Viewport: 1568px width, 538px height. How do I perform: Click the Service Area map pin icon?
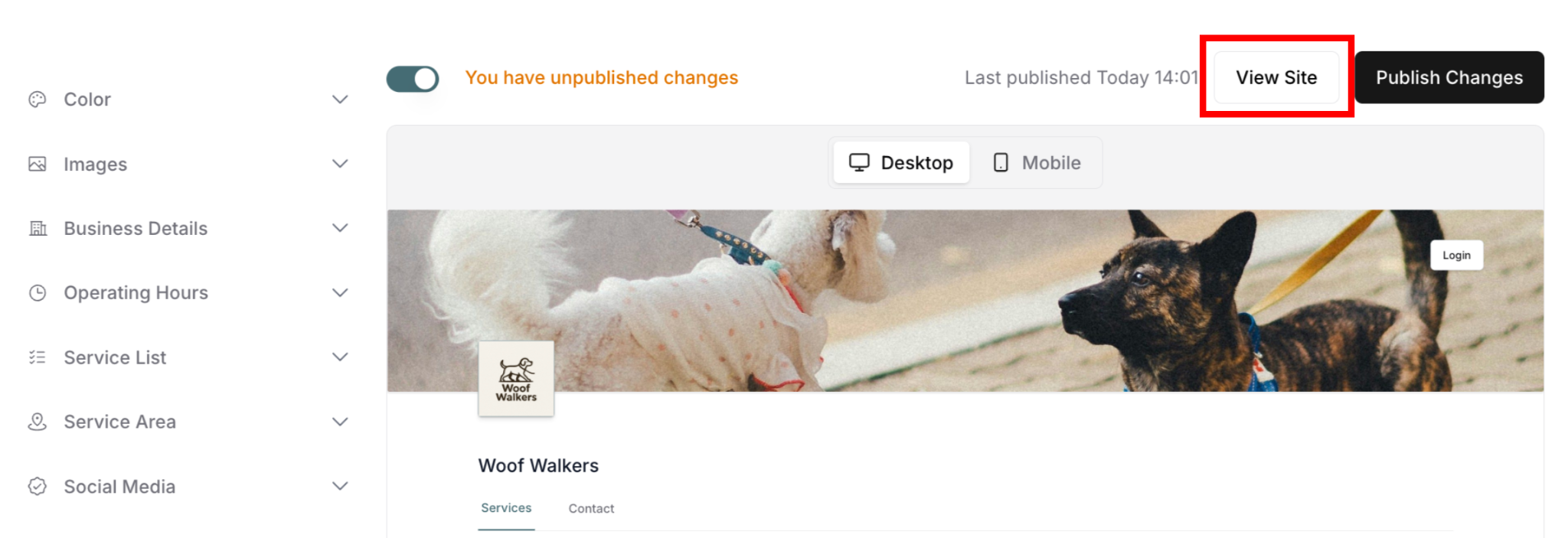point(38,422)
